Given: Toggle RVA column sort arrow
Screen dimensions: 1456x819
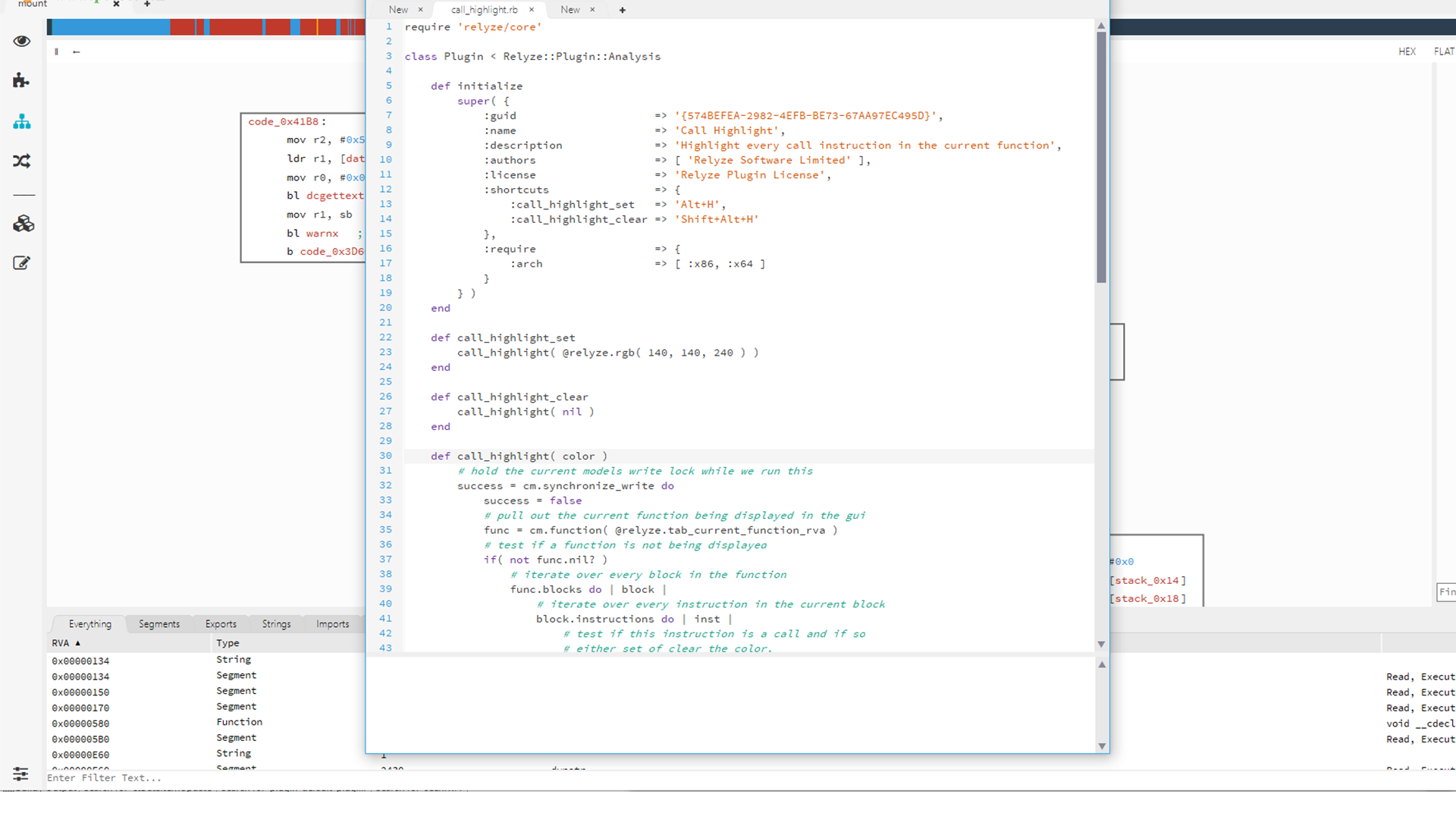Looking at the screenshot, I should point(77,643).
